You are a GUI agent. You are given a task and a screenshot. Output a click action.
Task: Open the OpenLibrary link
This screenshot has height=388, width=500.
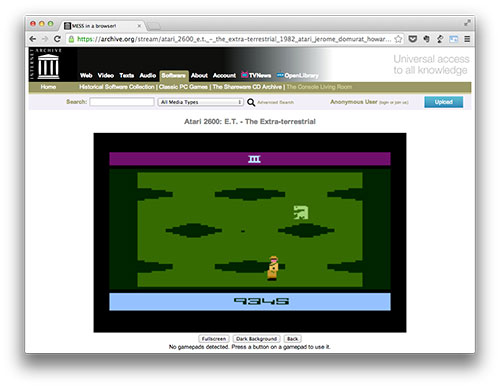297,75
